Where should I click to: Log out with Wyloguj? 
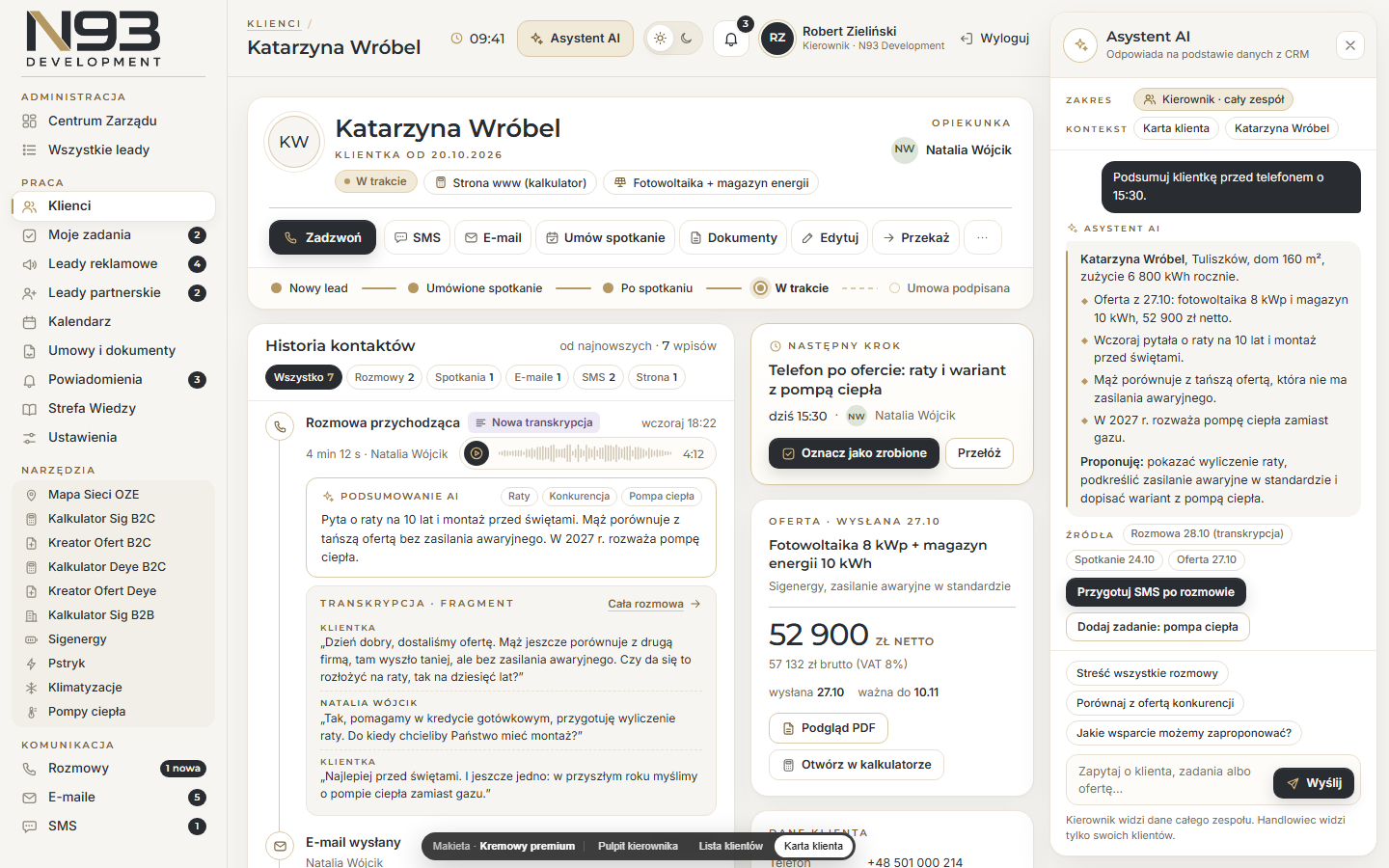[x=994, y=39]
